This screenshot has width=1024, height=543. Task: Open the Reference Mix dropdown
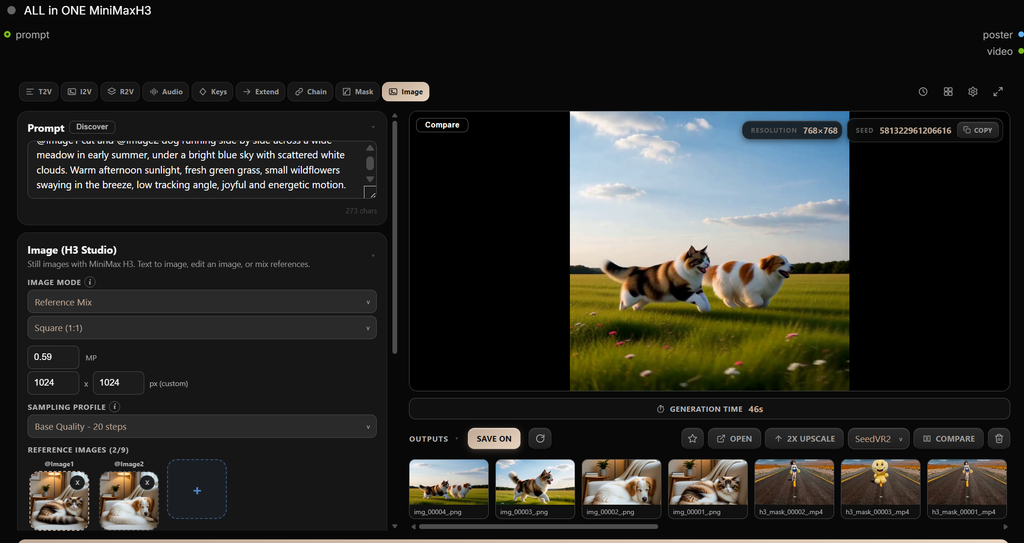(202, 302)
